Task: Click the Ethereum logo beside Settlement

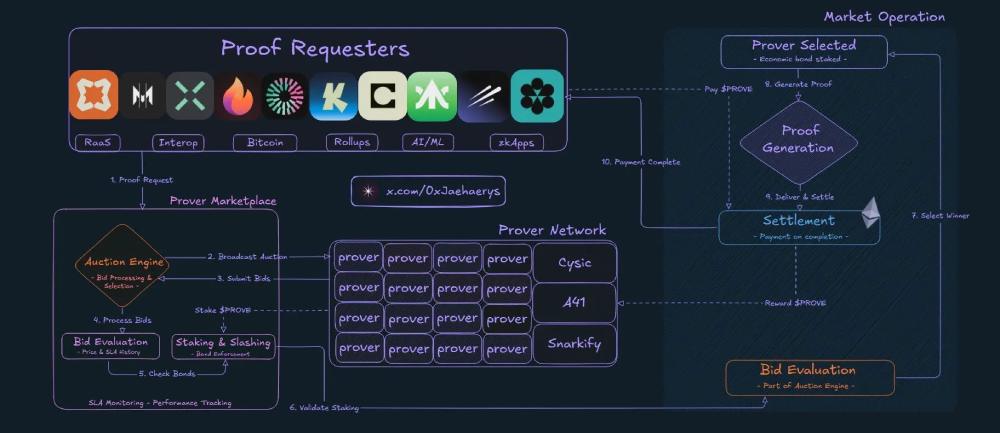Action: click(x=871, y=212)
